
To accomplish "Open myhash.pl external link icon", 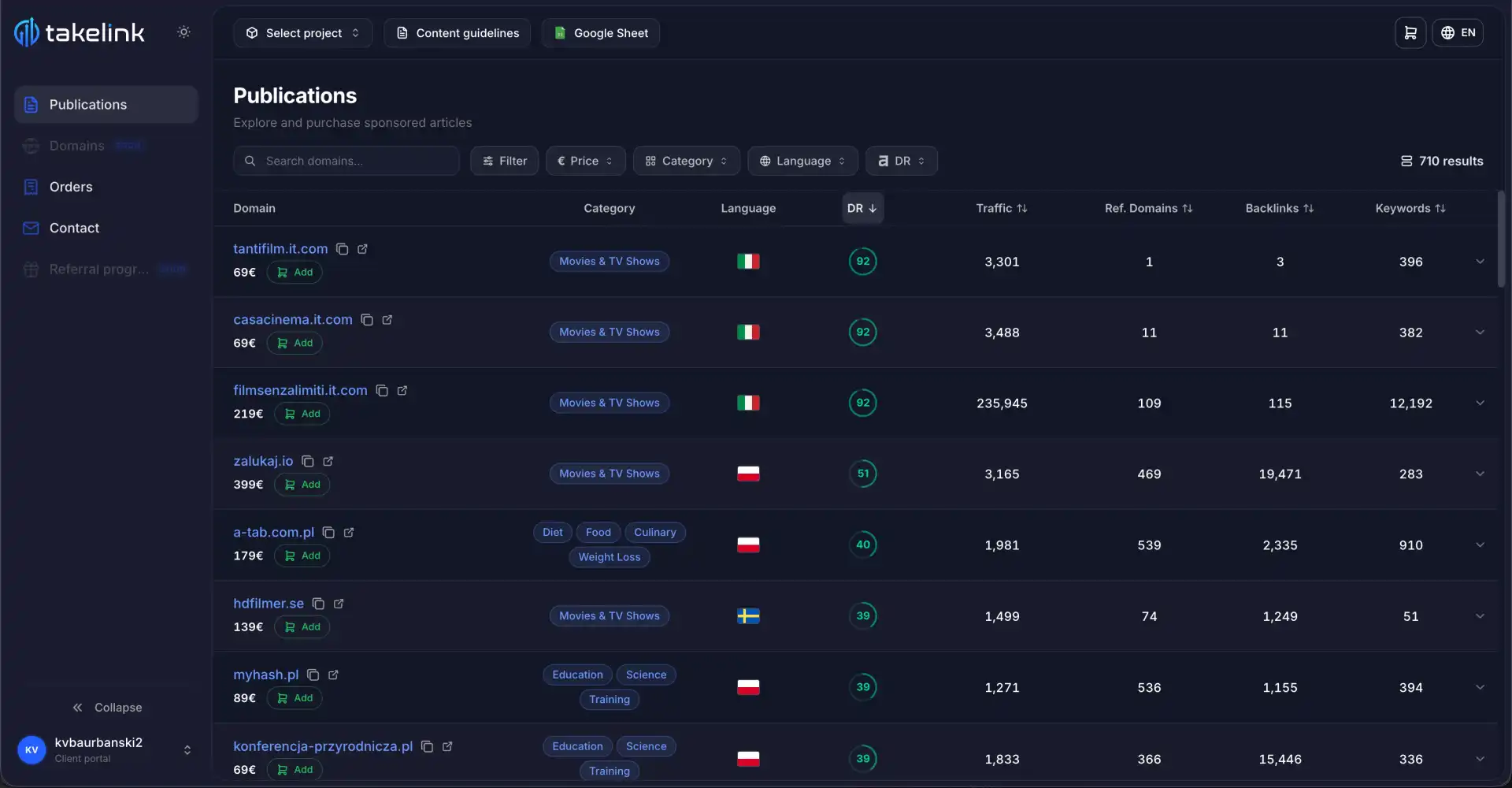I will [333, 675].
